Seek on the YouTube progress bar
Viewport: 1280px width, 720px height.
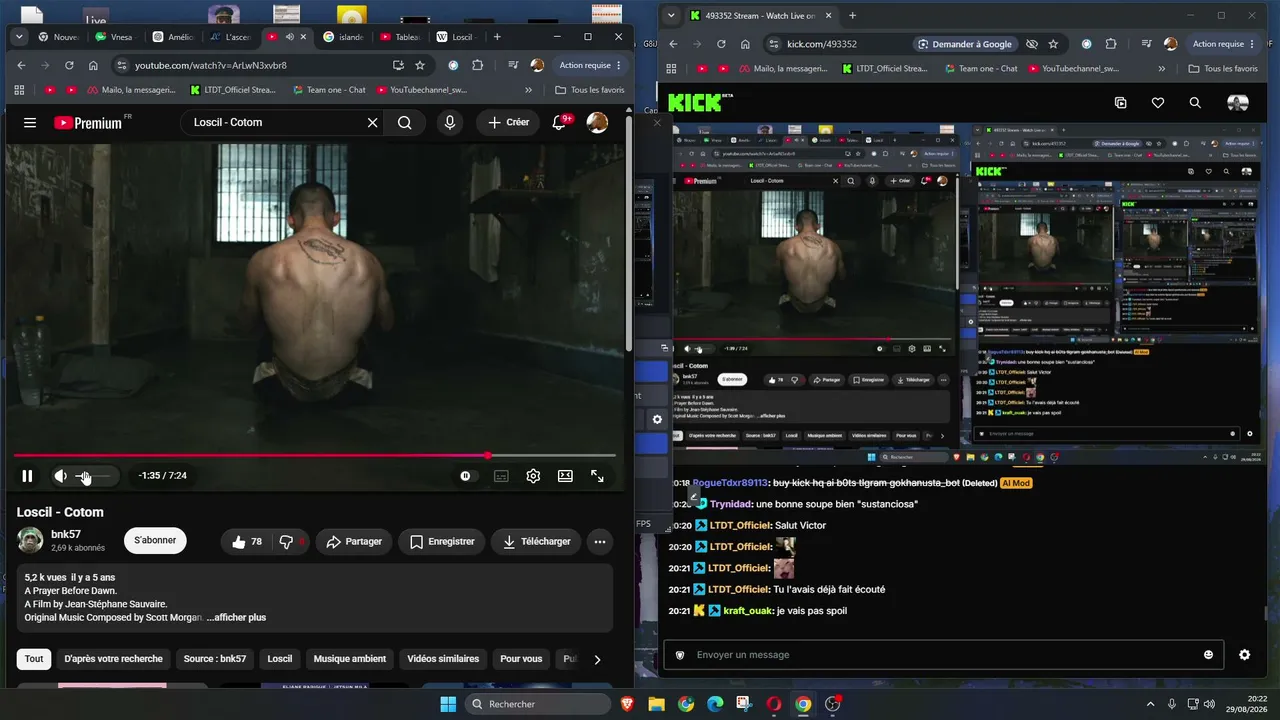point(314,456)
